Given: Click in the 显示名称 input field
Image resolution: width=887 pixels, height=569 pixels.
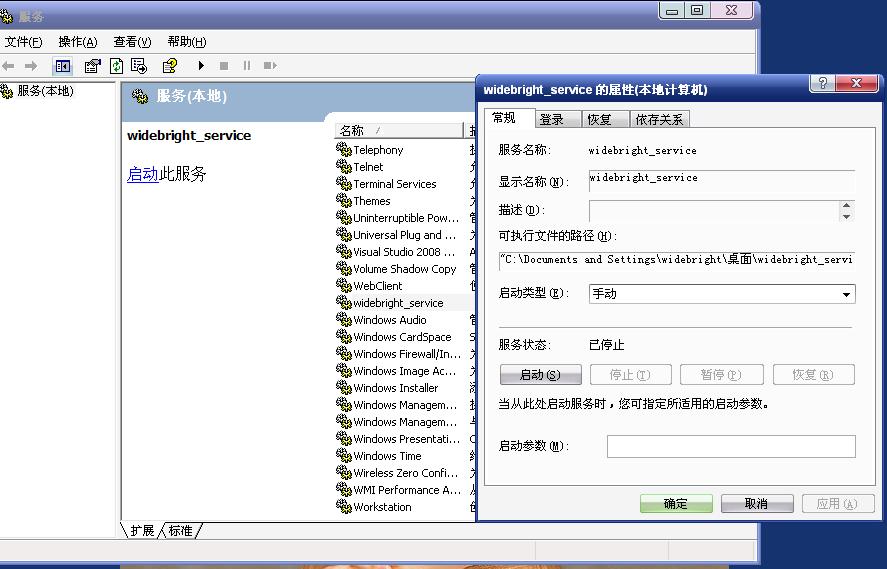Looking at the screenshot, I should pos(722,180).
